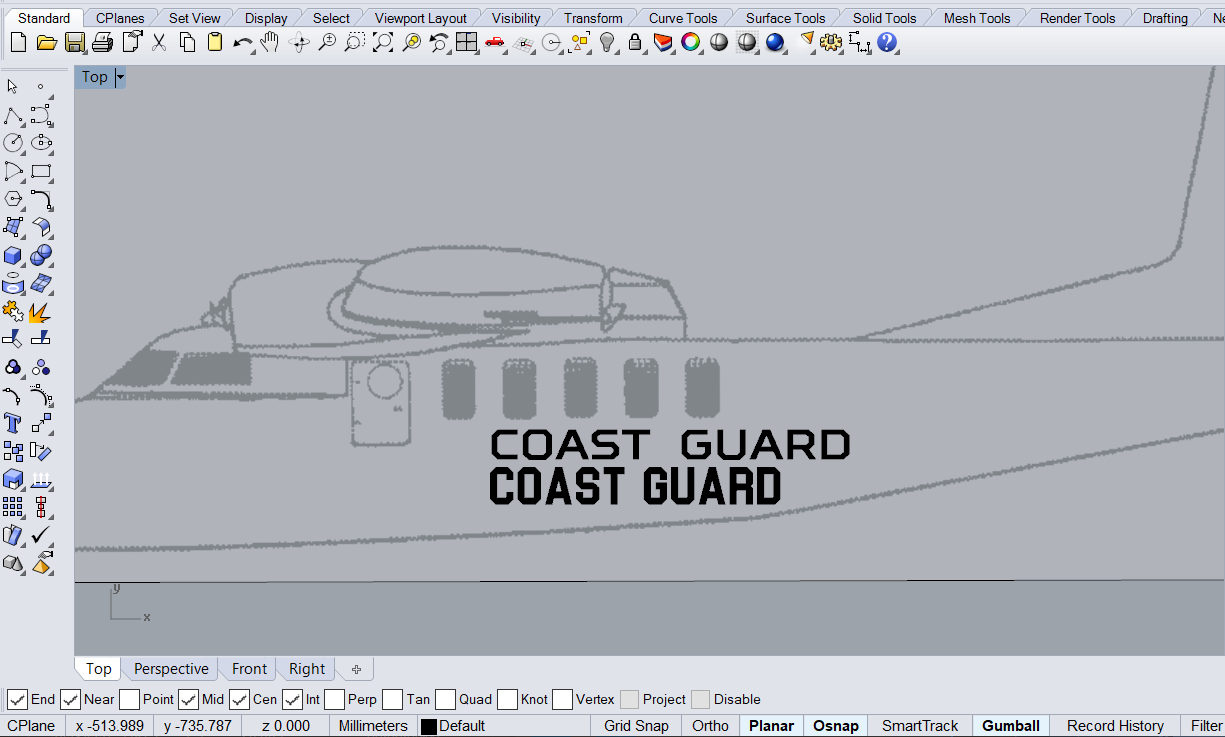Image resolution: width=1225 pixels, height=737 pixels.
Task: Select the Box solid tool
Action: (x=13, y=256)
